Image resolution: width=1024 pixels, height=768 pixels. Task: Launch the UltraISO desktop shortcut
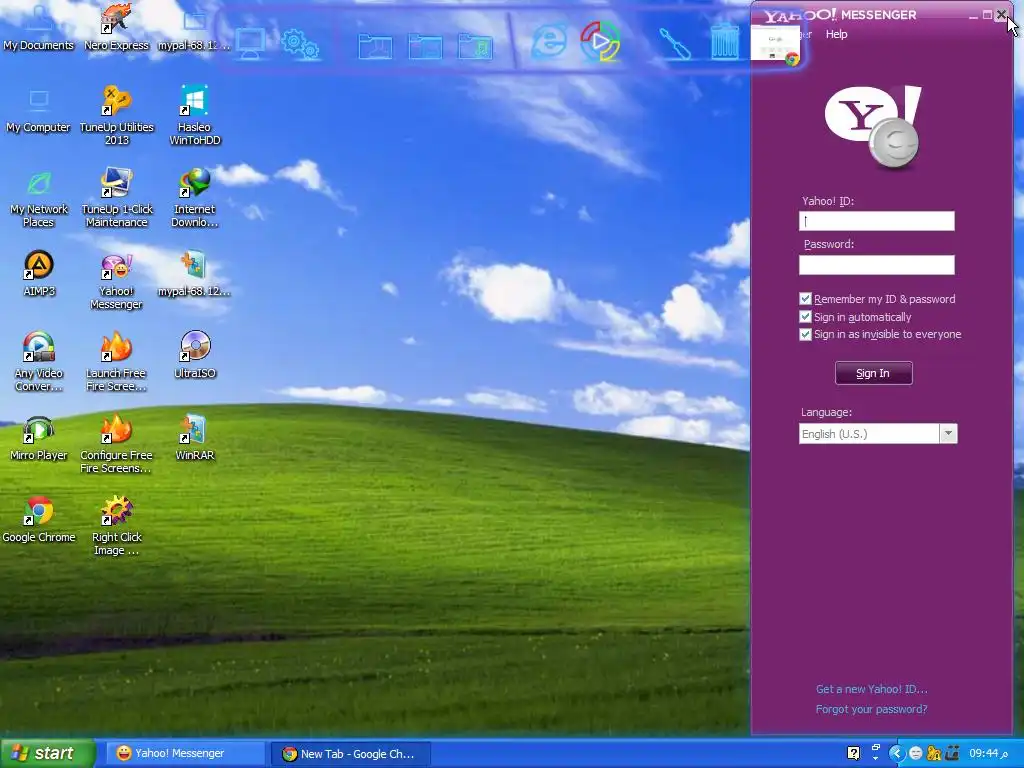coord(195,356)
